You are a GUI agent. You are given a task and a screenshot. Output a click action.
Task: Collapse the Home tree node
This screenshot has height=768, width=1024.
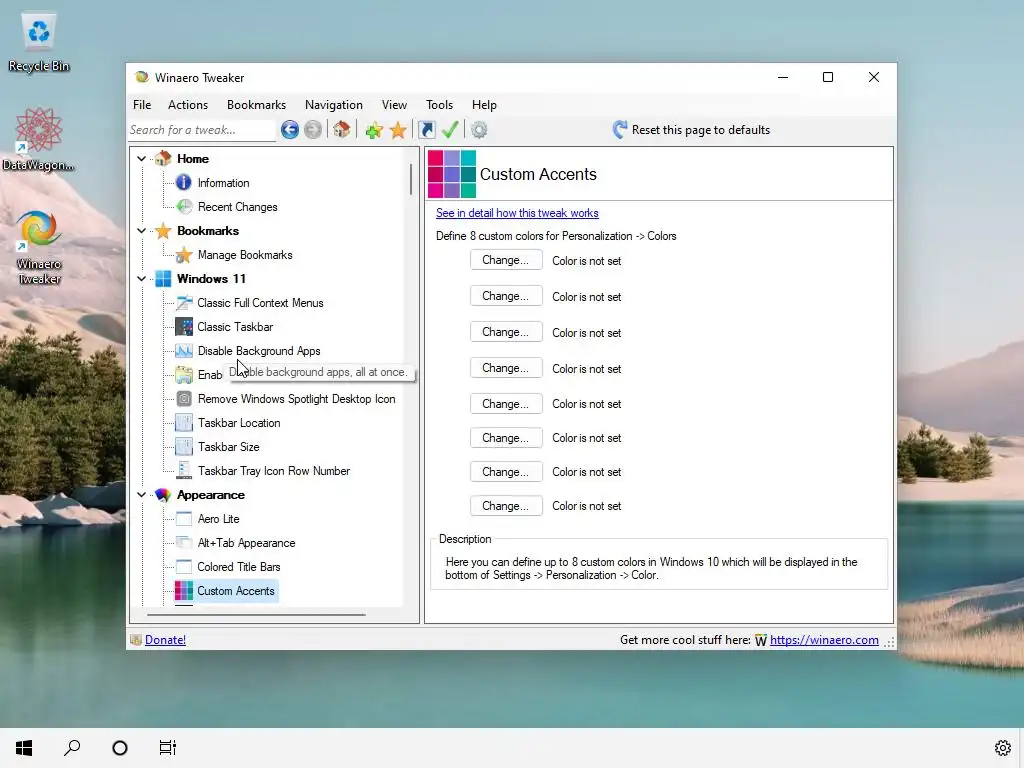[x=142, y=159]
